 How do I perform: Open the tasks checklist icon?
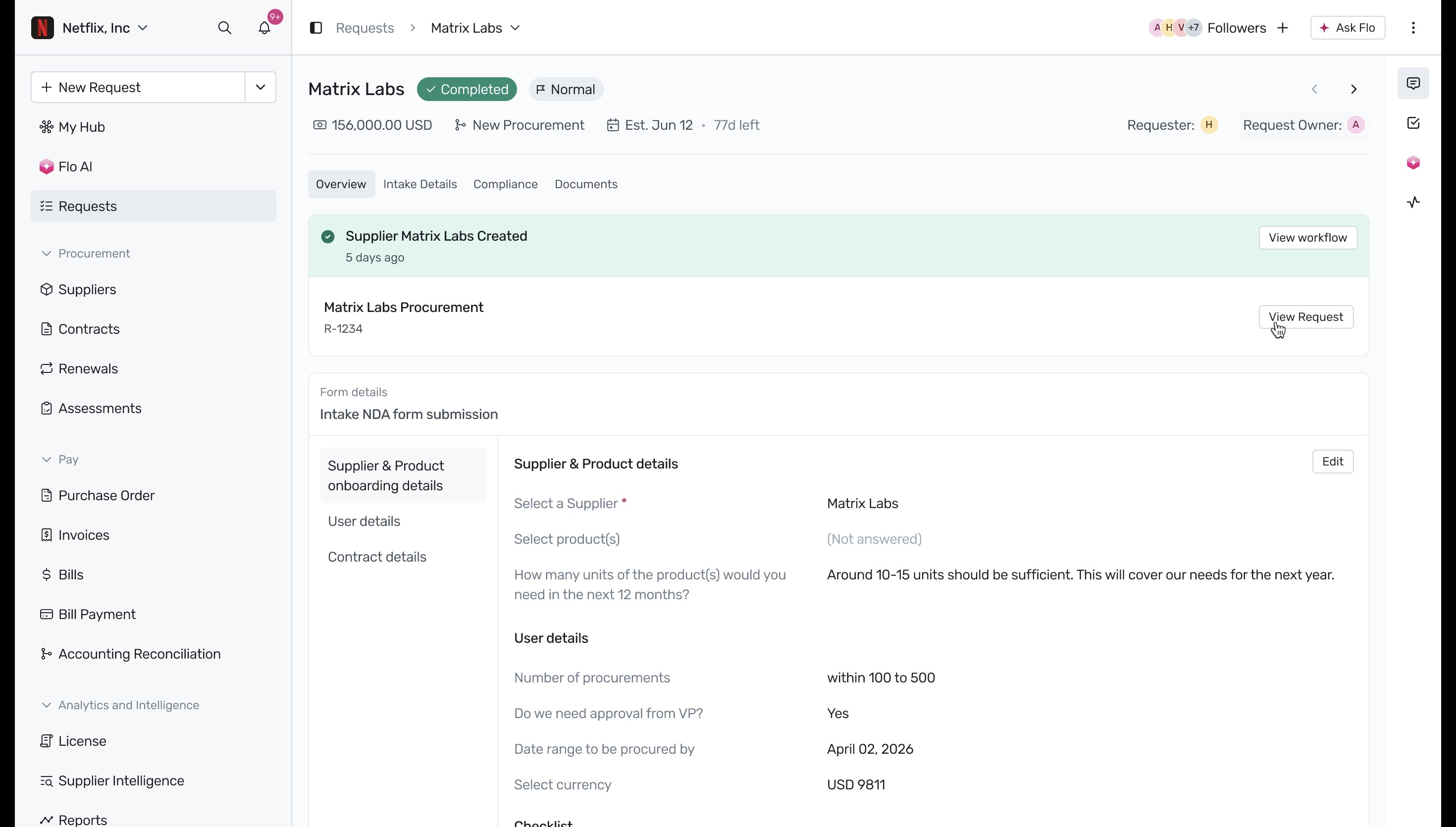point(1413,123)
